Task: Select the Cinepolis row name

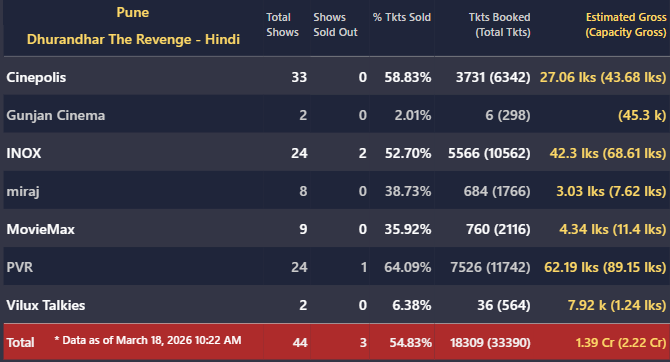Action: (36, 77)
